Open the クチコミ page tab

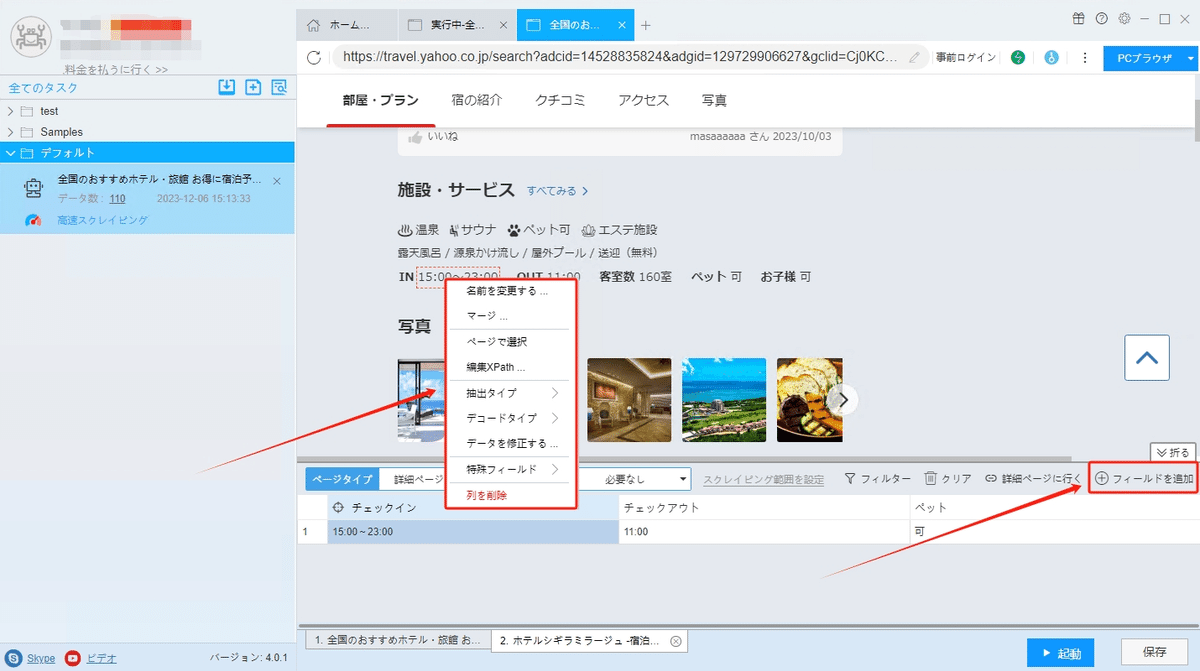coord(560,100)
